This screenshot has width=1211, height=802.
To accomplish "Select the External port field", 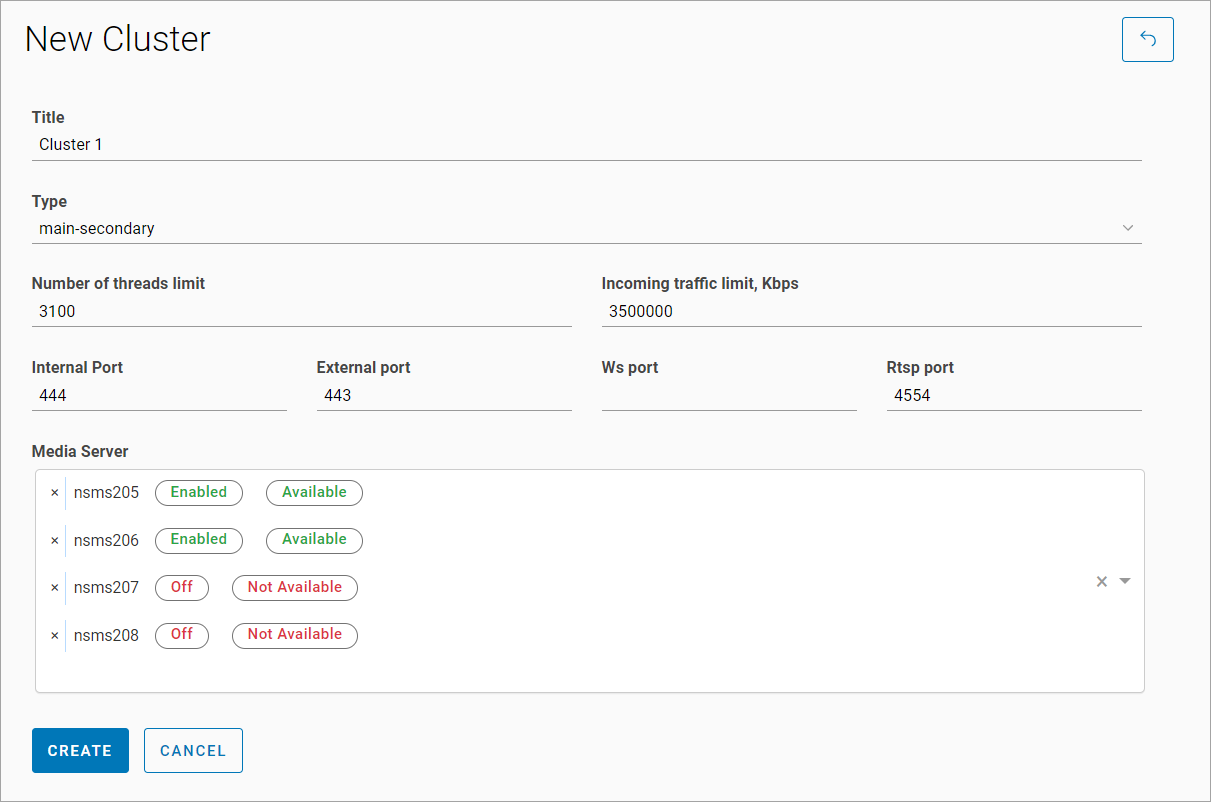I will pyautogui.click(x=444, y=396).
